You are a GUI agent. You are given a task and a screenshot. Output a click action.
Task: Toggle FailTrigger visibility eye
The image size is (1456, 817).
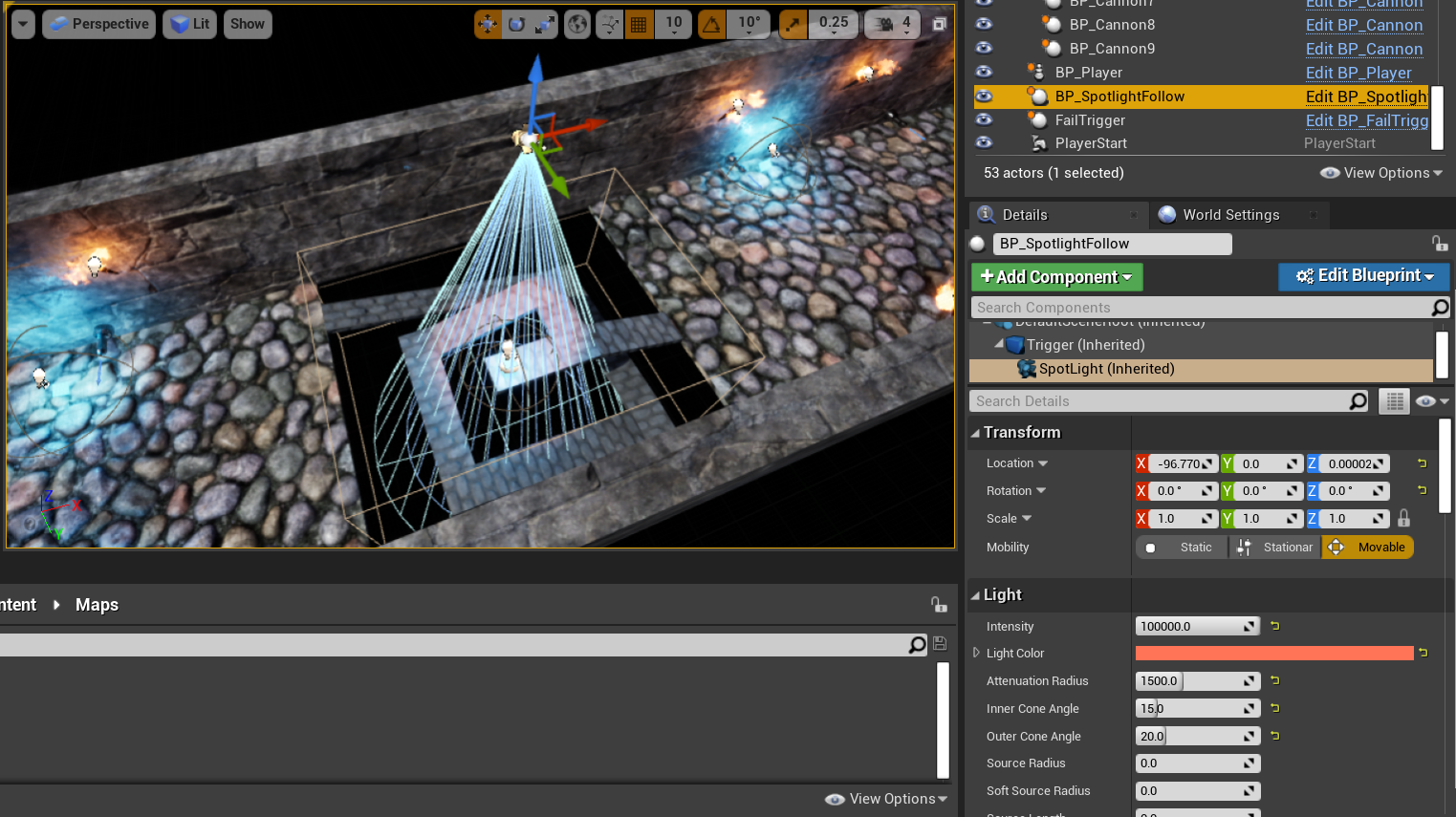(x=984, y=119)
